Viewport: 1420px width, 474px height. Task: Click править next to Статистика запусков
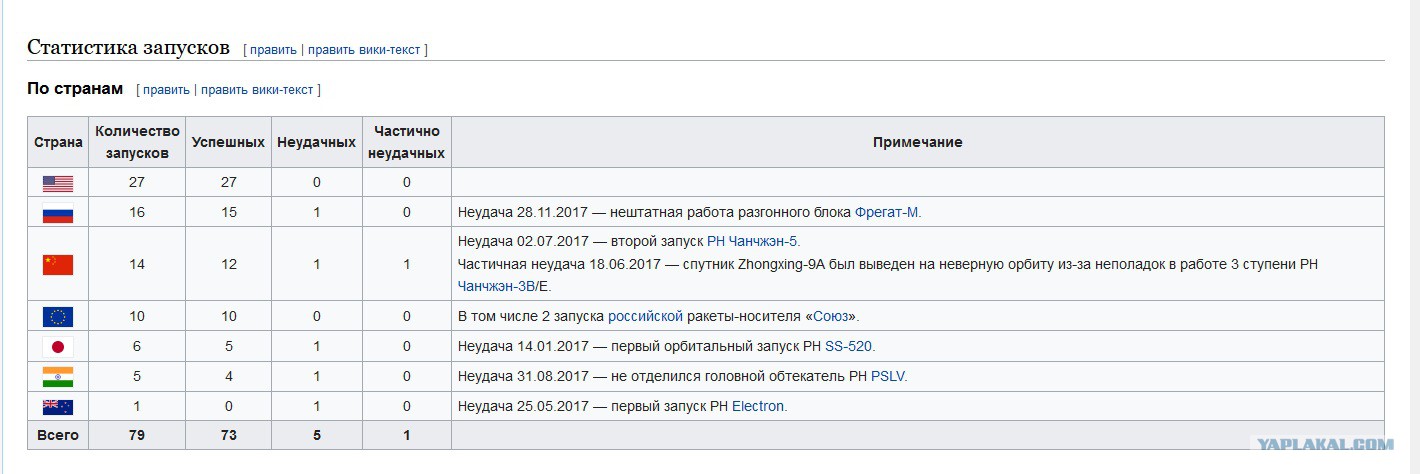(x=273, y=49)
